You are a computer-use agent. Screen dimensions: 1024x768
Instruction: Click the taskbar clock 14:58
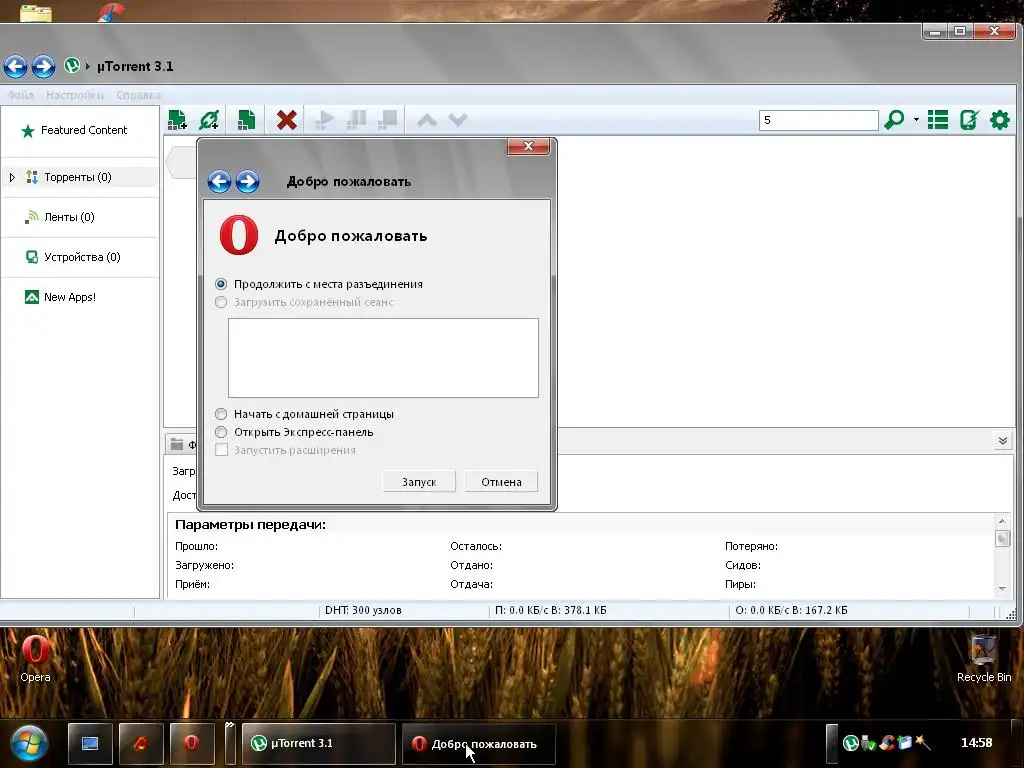click(x=976, y=743)
